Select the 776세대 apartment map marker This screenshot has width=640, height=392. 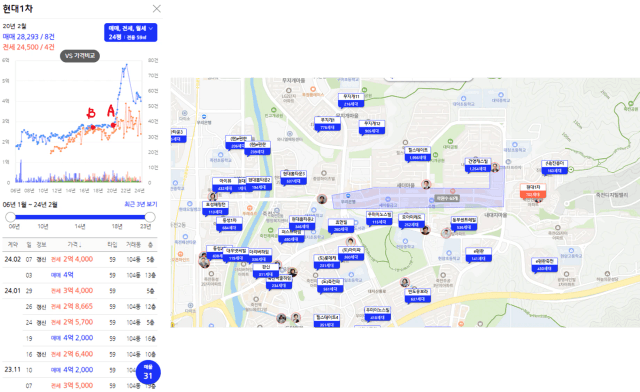pyautogui.click(x=327, y=124)
